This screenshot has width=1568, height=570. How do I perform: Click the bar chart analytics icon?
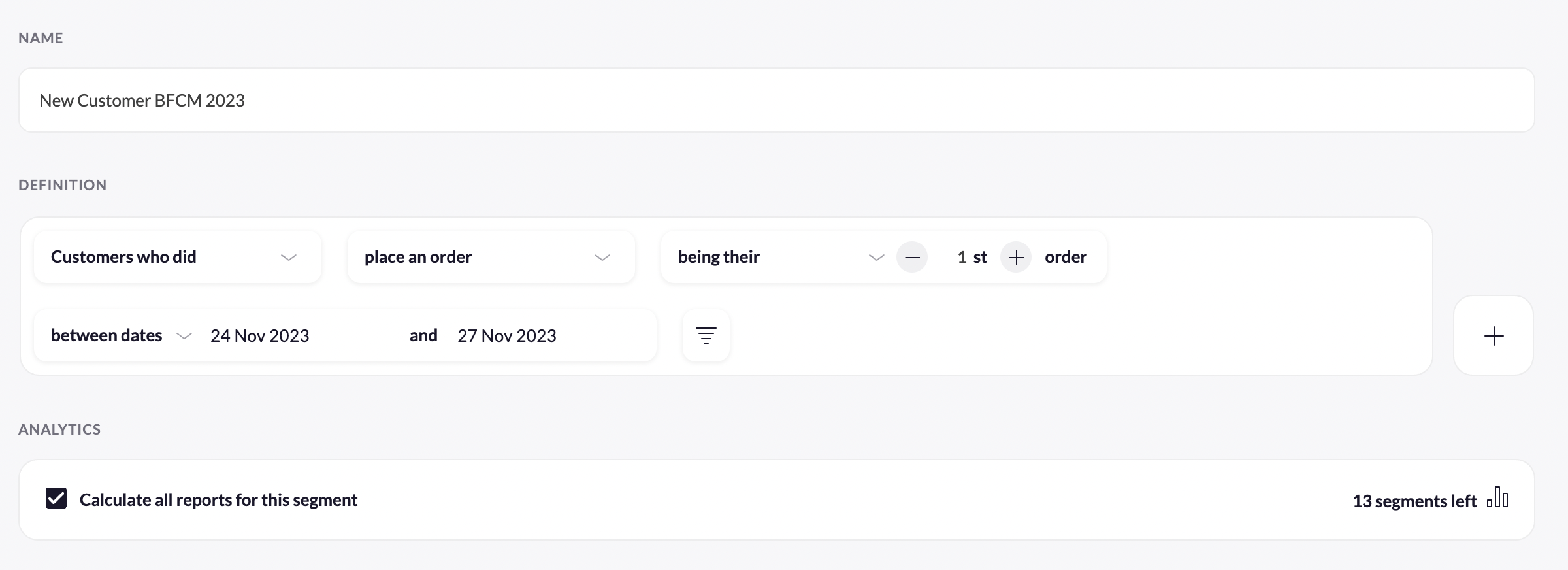[1497, 497]
